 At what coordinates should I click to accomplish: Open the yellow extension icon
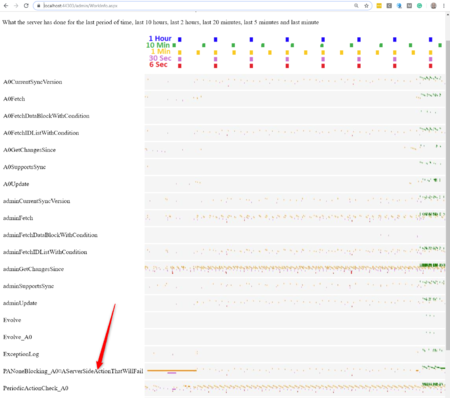point(379,6)
